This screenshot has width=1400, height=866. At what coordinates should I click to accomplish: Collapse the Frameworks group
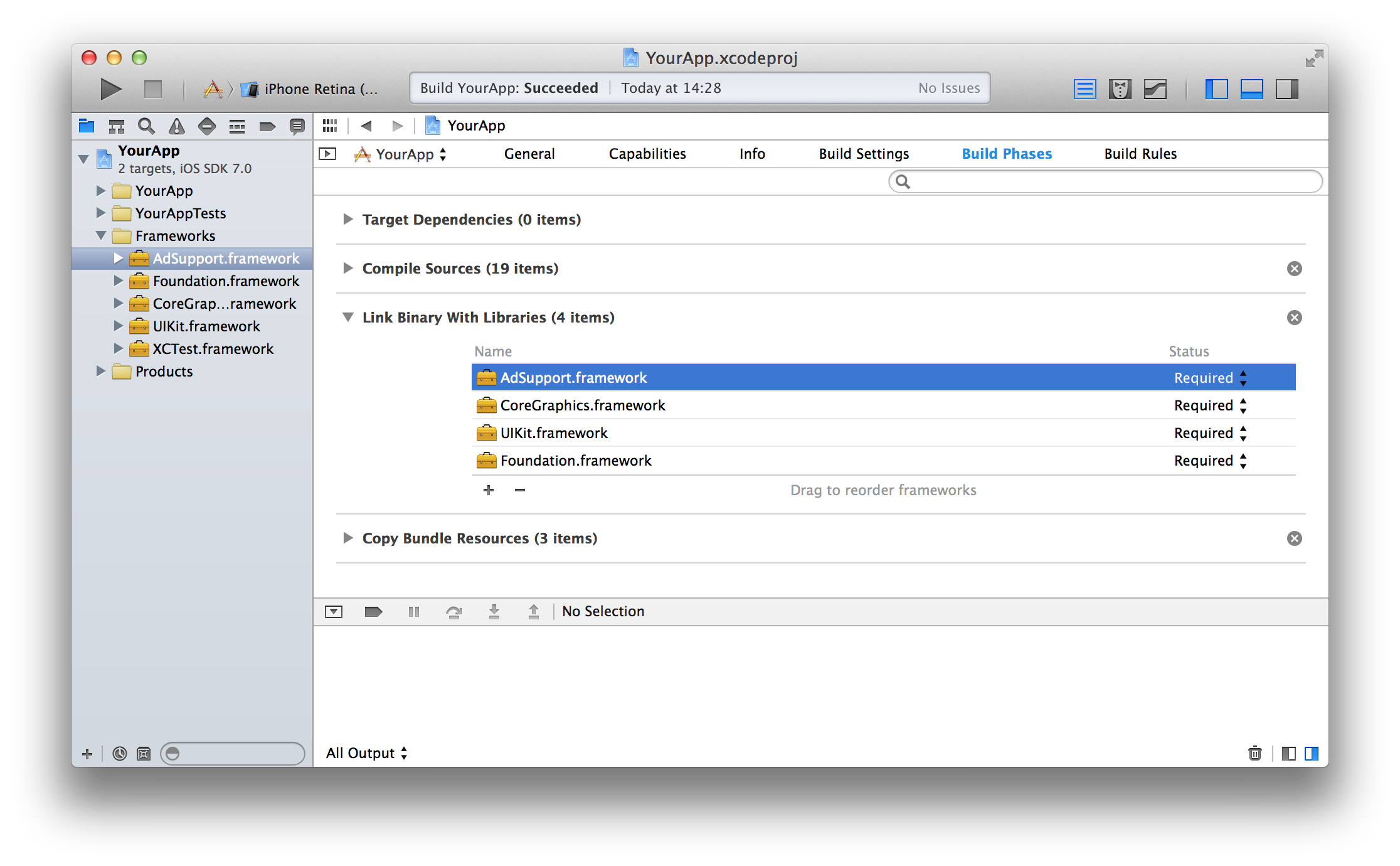[100, 235]
